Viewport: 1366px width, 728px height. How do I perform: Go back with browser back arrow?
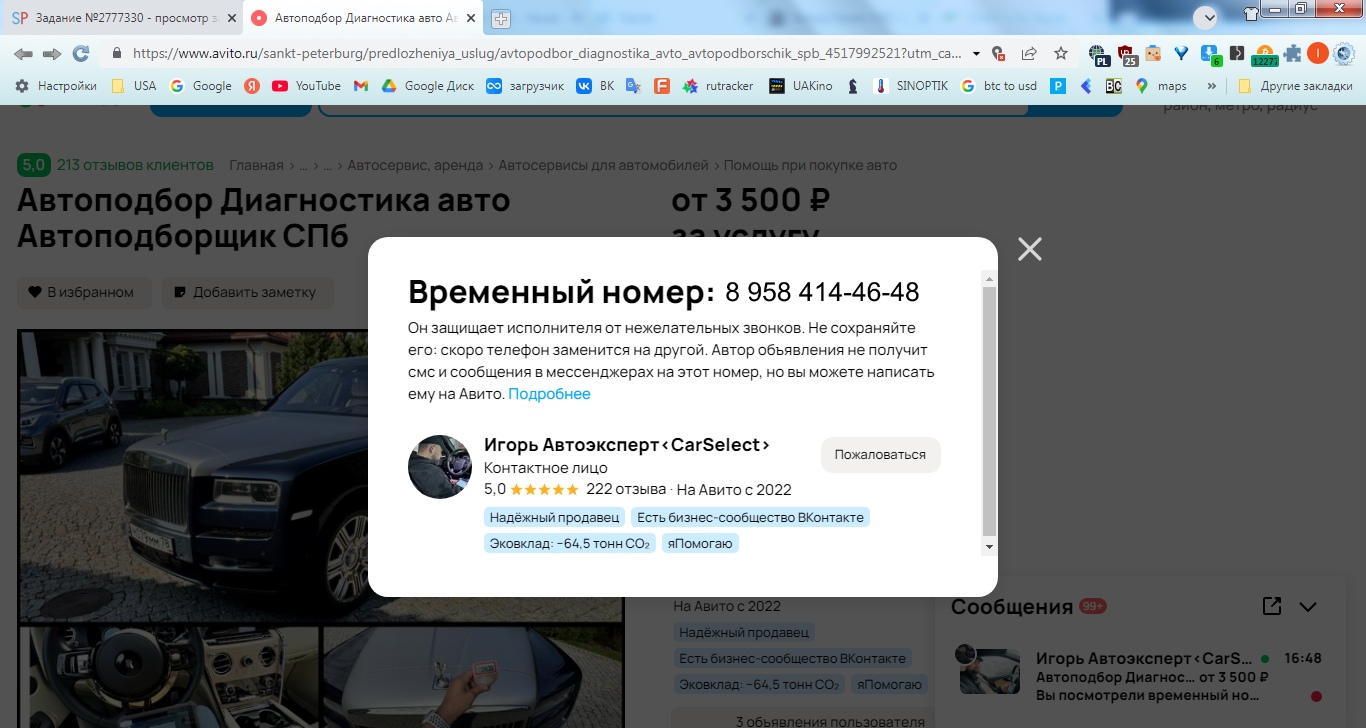(23, 53)
